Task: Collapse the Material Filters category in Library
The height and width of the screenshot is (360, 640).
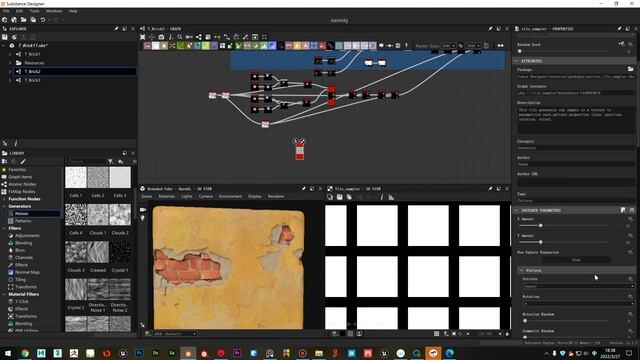Action: (4, 294)
